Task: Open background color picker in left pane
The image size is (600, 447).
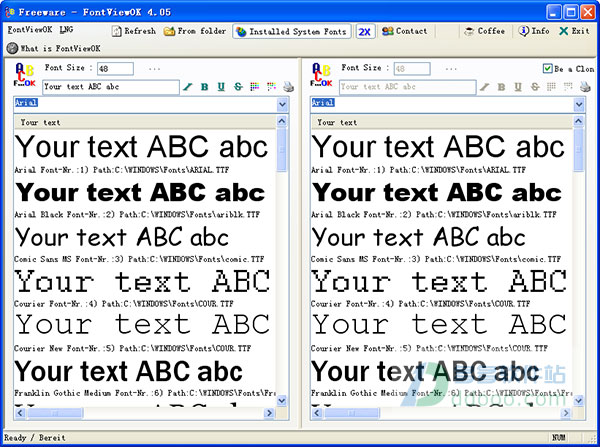Action: [272, 87]
